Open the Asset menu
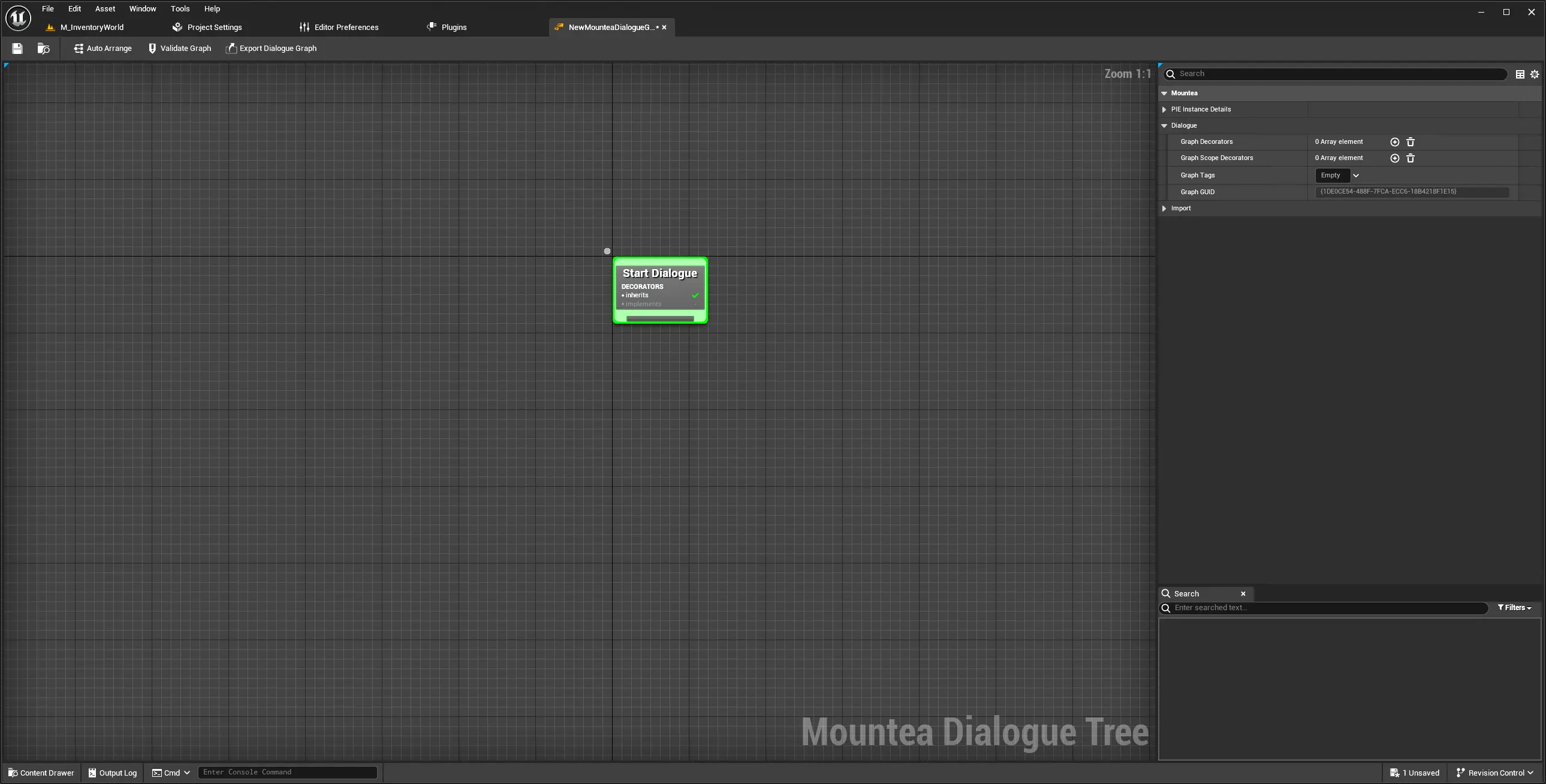Screen dimensions: 1546x784 tap(104, 9)
